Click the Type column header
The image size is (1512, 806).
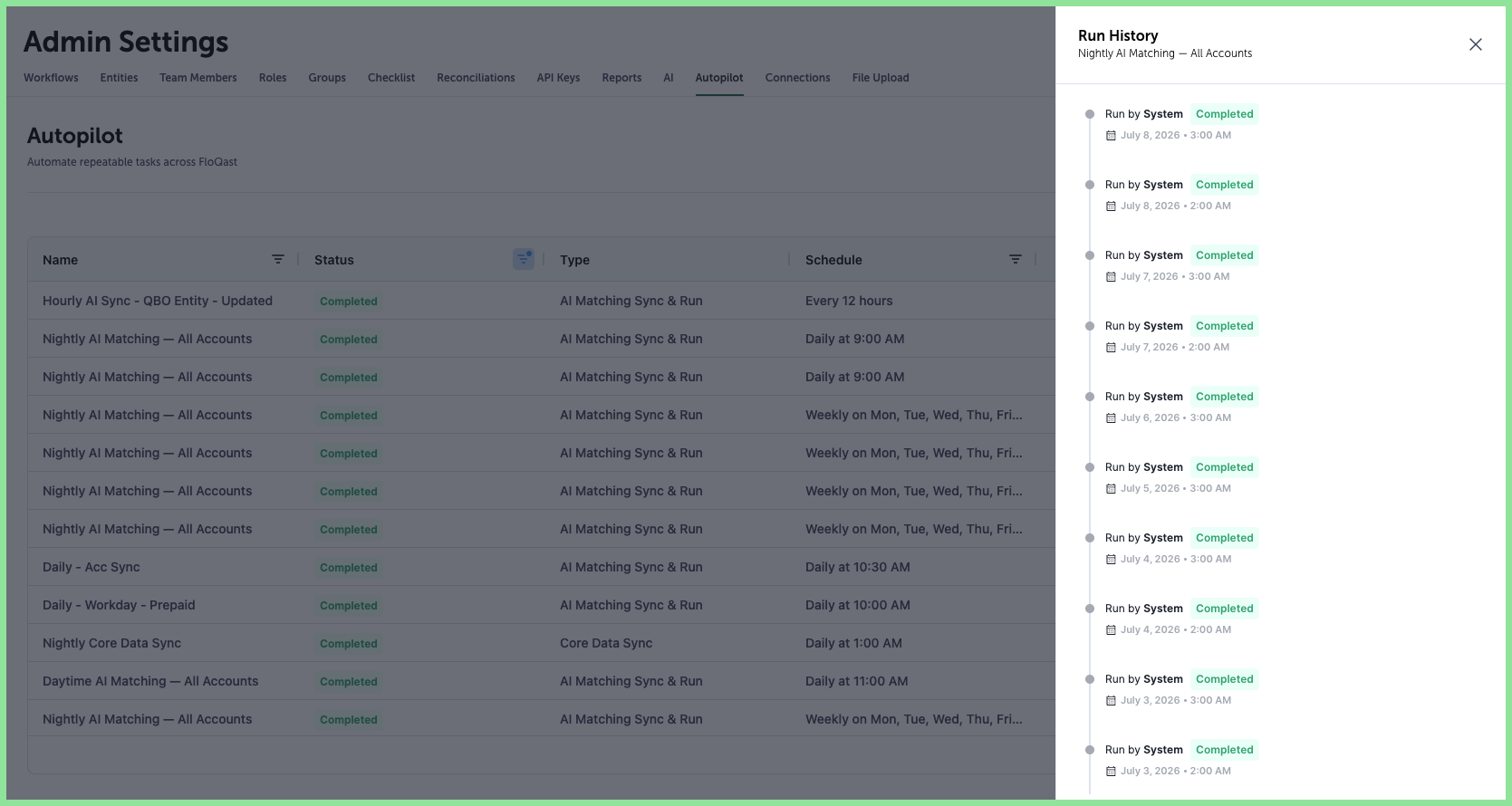pyautogui.click(x=574, y=260)
